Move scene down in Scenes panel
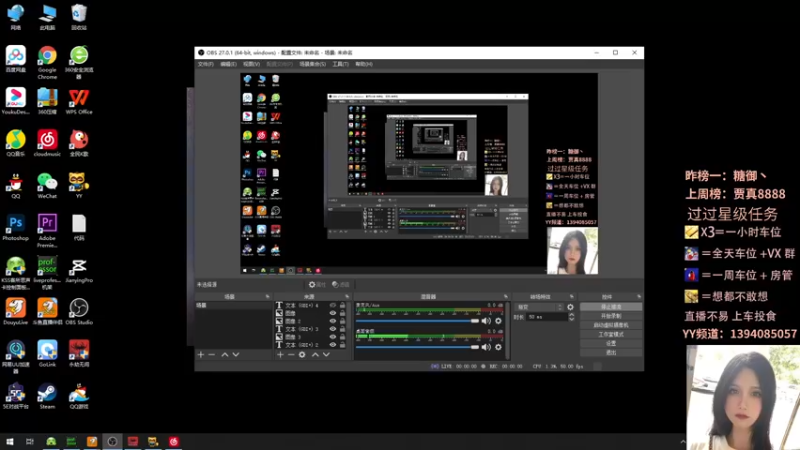This screenshot has width=800, height=450. 236,354
